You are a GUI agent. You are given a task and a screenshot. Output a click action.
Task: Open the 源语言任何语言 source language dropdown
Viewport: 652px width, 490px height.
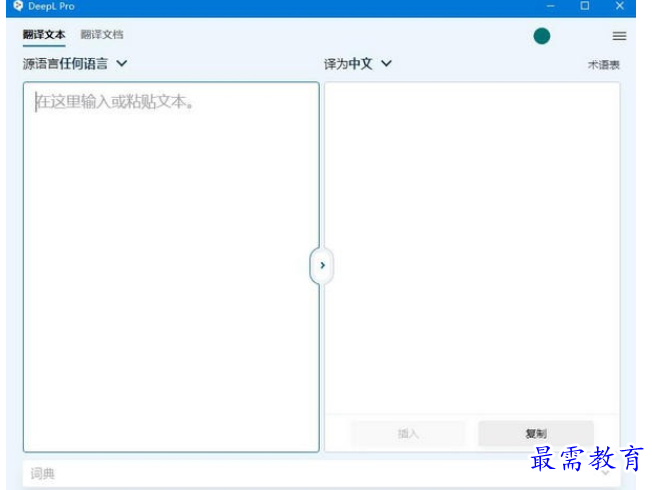tap(75, 64)
